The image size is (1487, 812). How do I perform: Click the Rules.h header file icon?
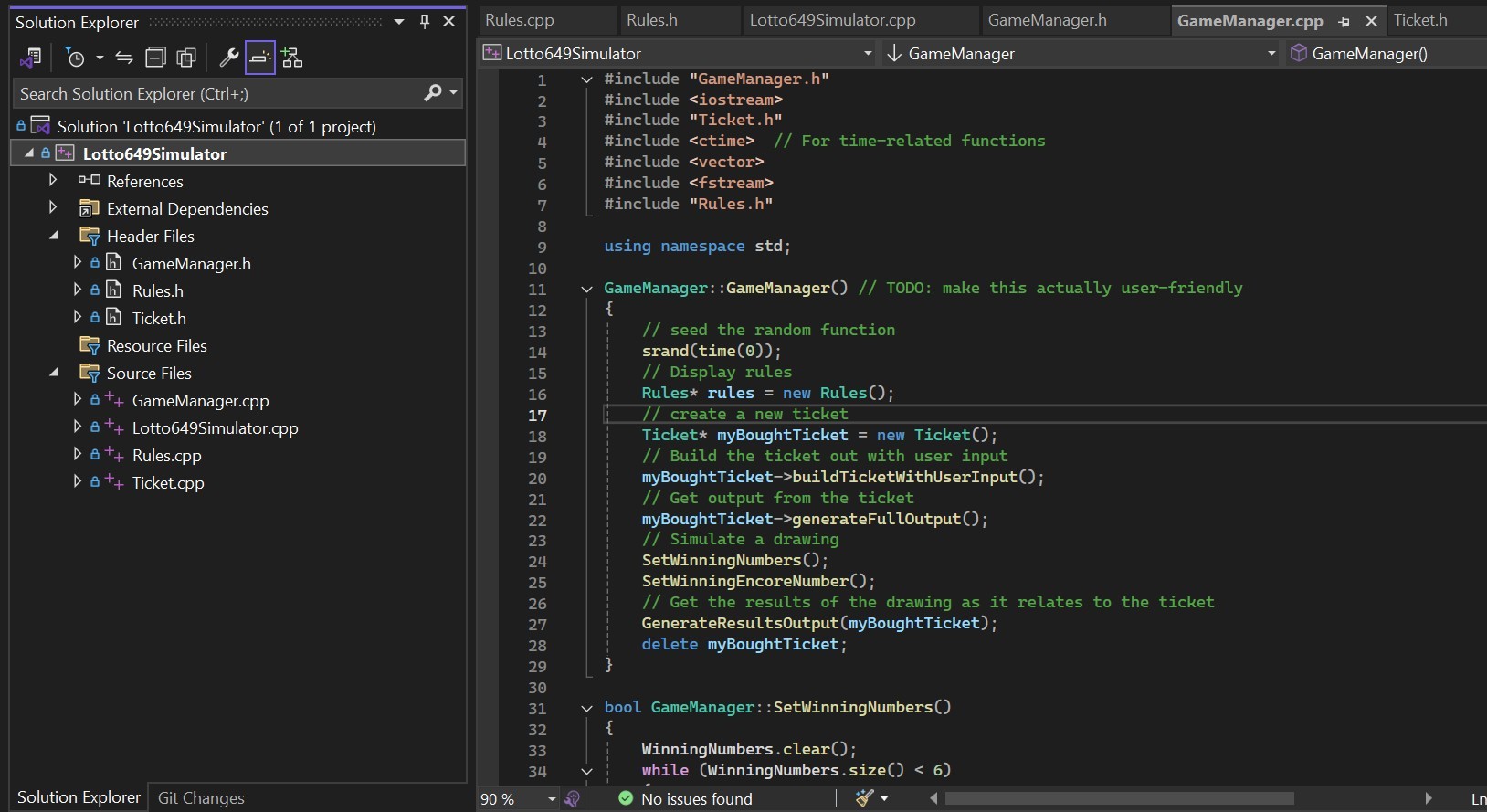coord(113,290)
